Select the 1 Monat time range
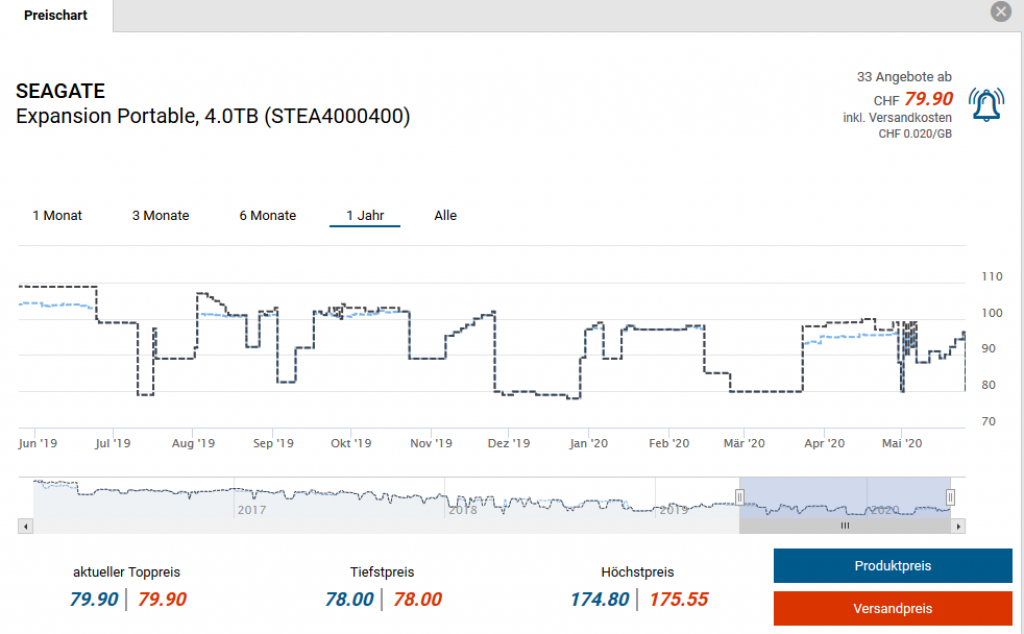Screen dimensions: 1024x634 [57, 215]
